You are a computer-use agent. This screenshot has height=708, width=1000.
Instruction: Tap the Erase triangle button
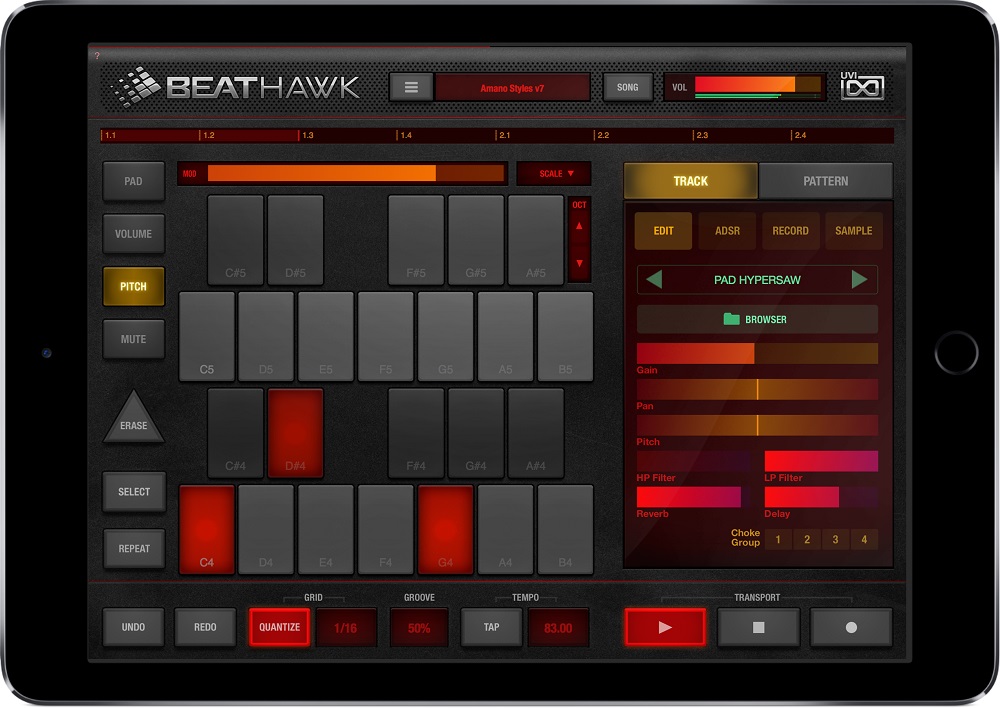(133, 420)
